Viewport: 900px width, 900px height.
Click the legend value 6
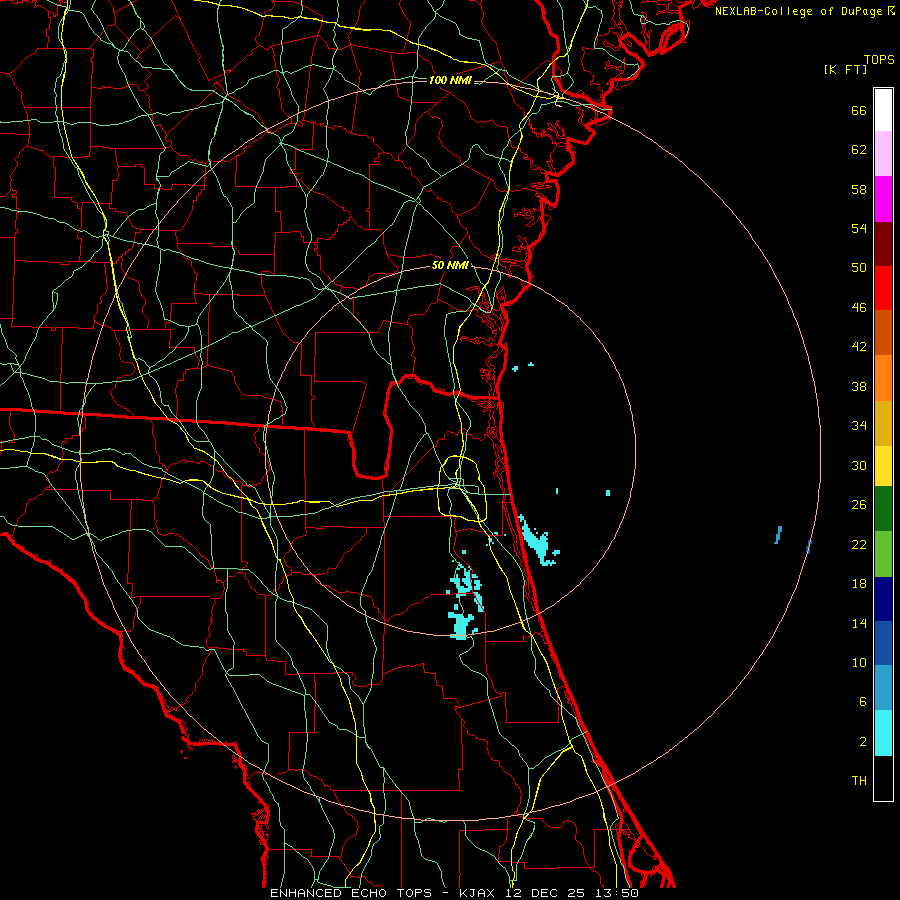tap(862, 701)
